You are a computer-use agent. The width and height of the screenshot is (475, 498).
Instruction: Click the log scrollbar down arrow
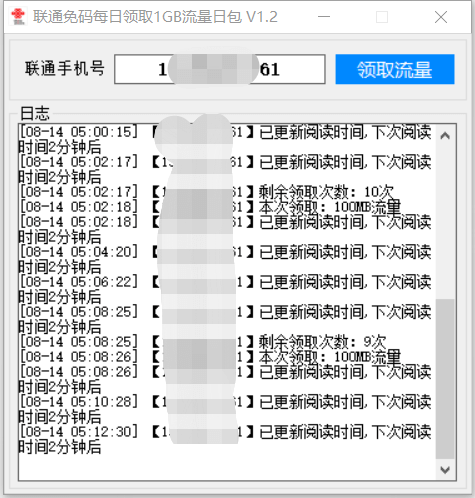(x=445, y=470)
